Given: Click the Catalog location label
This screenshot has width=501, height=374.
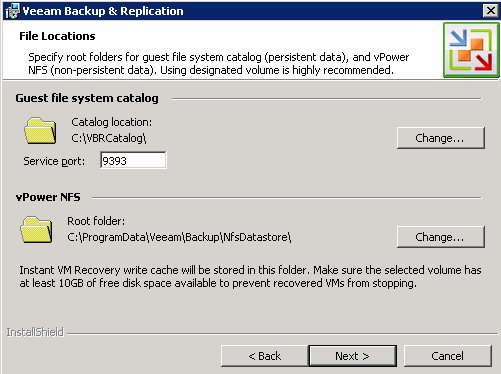Looking at the screenshot, I should point(111,122).
